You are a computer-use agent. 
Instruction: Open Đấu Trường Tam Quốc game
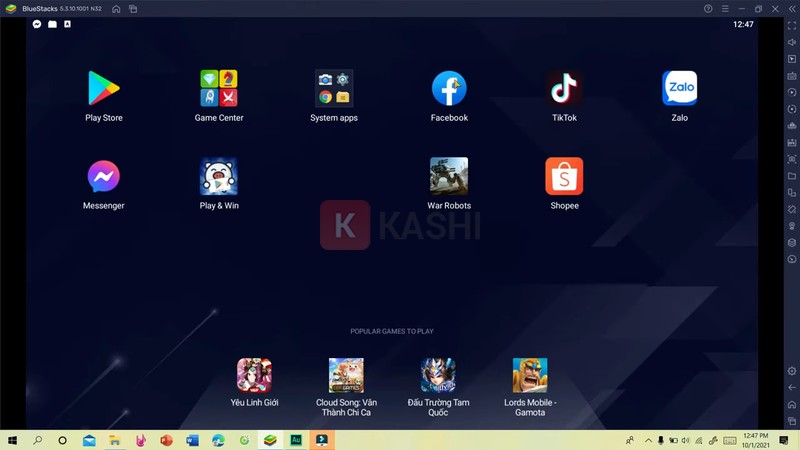pyautogui.click(x=438, y=375)
